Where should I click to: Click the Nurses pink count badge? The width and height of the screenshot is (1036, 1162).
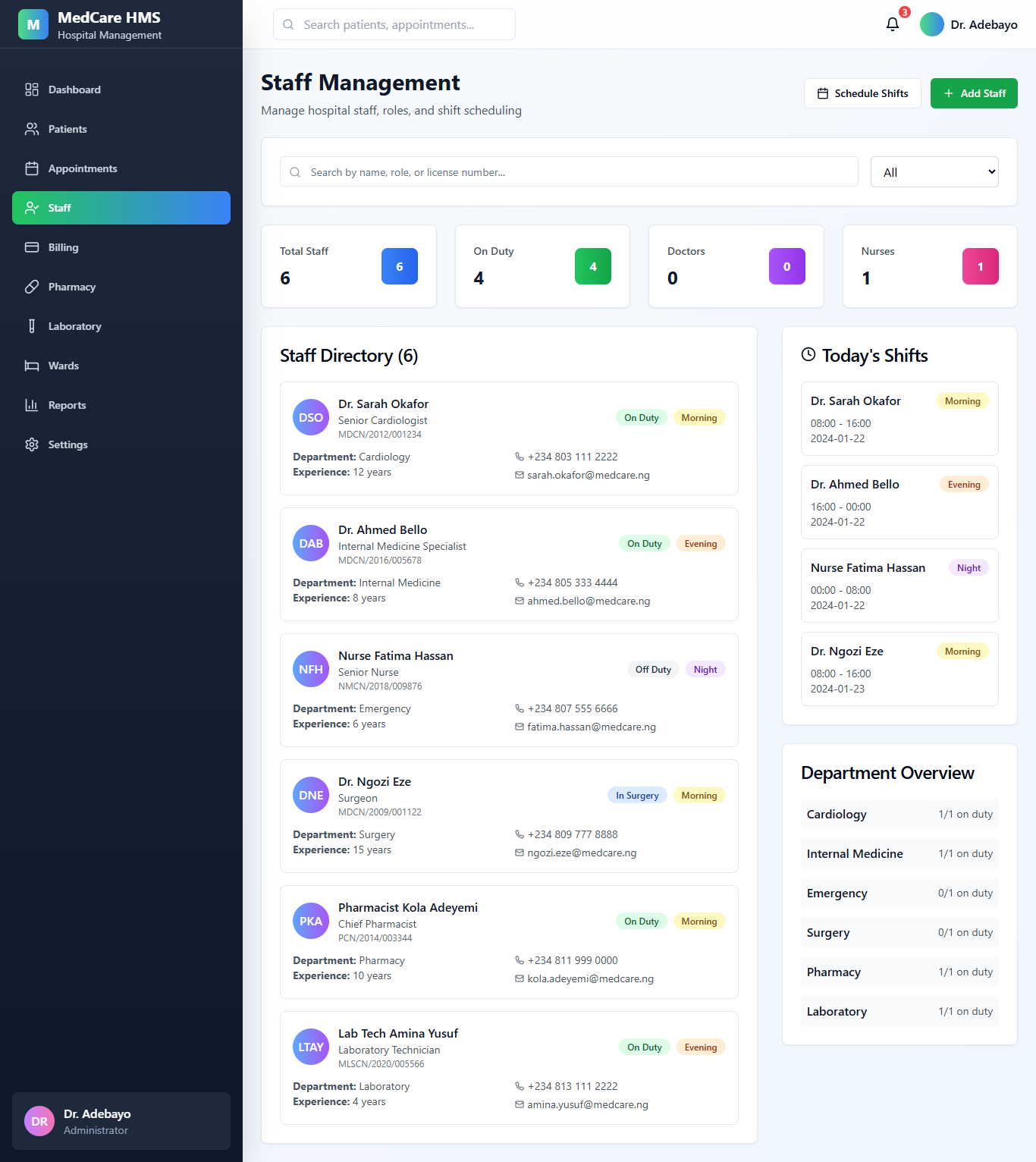(x=980, y=266)
